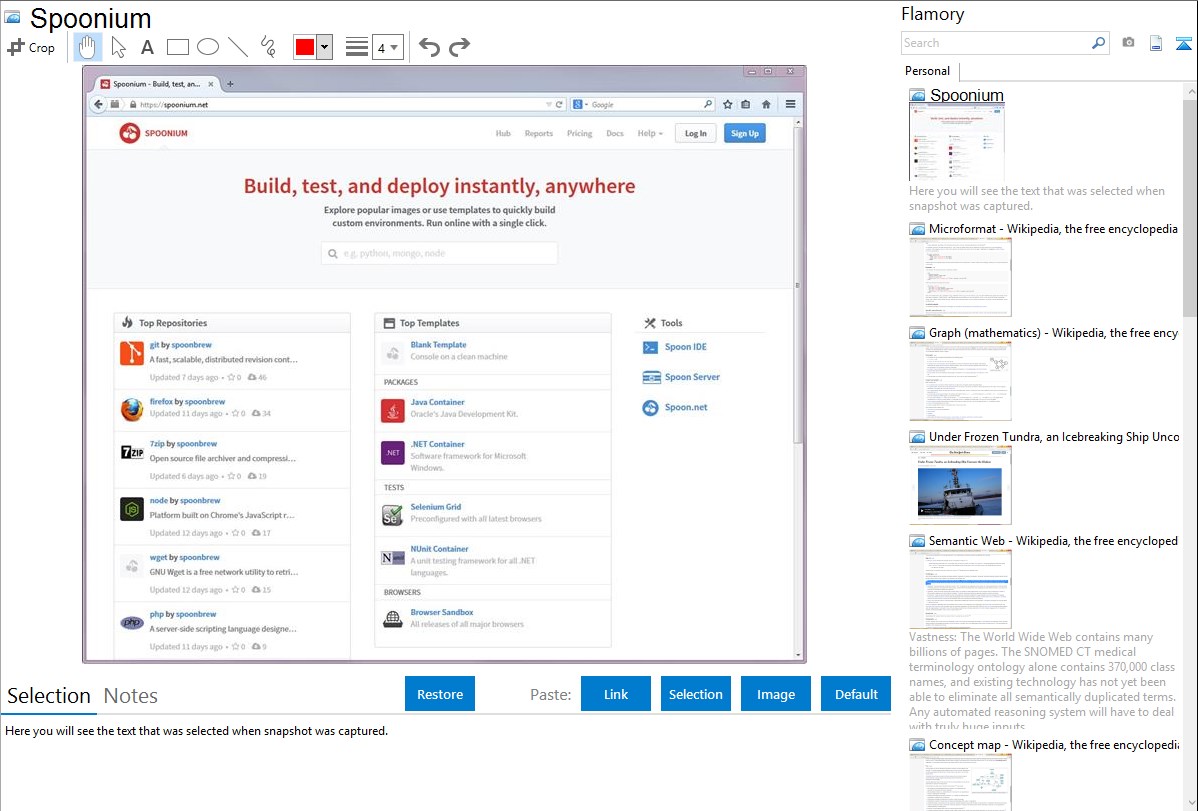Activate the hand pan tool
Screen dimensions: 1198x811
pos(87,47)
